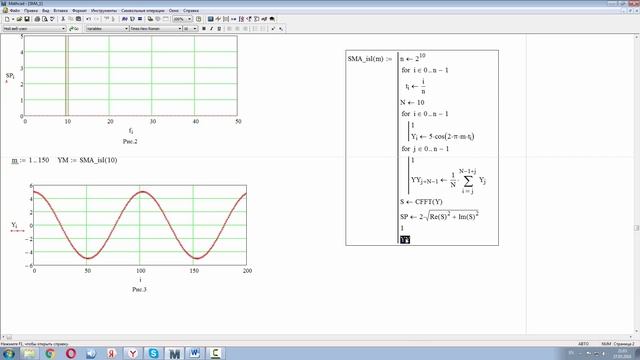Expand the My Site address dropdown
The width and height of the screenshot is (640, 360).
(x=63, y=29)
